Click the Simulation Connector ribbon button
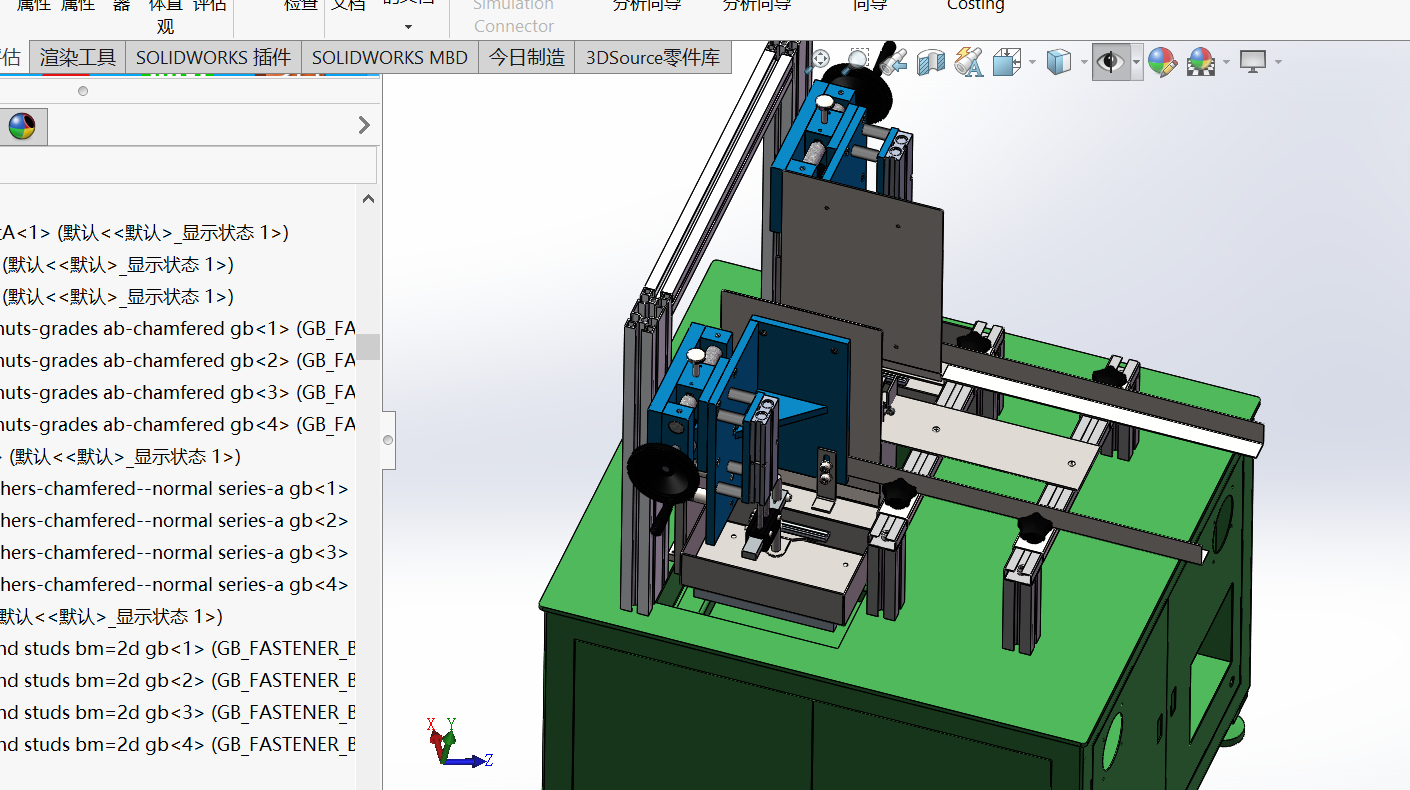 pyautogui.click(x=514, y=15)
